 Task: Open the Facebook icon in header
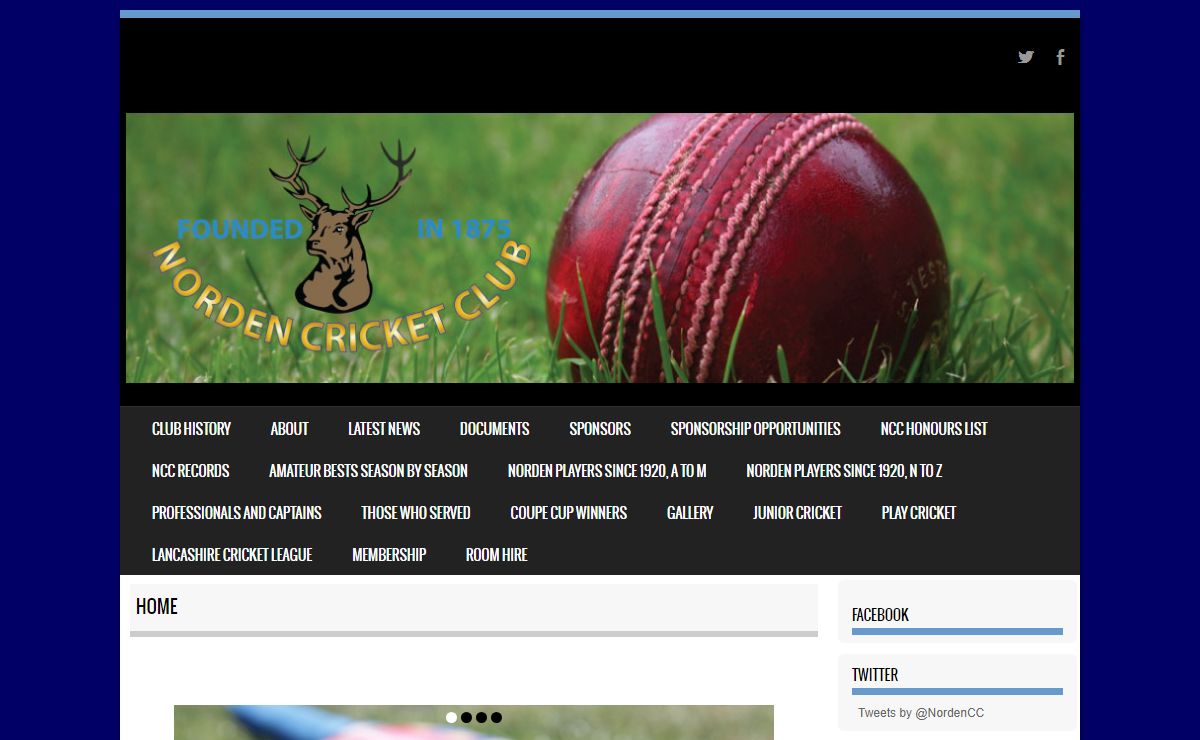[x=1060, y=57]
